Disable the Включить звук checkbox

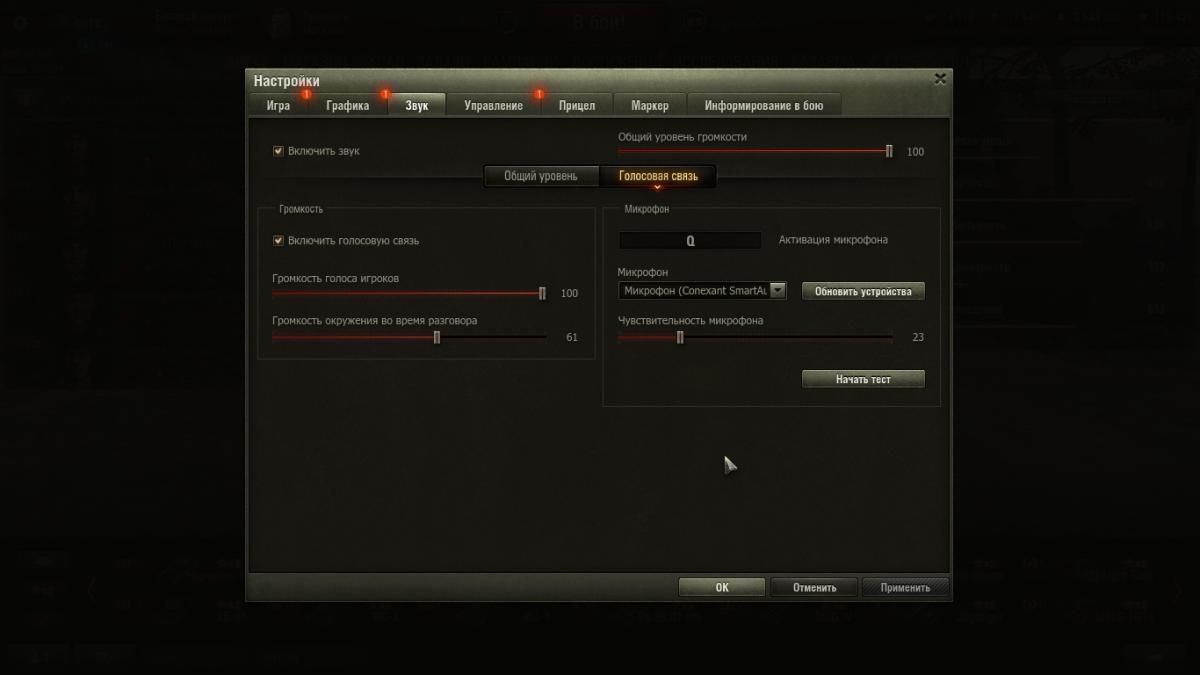(x=279, y=151)
